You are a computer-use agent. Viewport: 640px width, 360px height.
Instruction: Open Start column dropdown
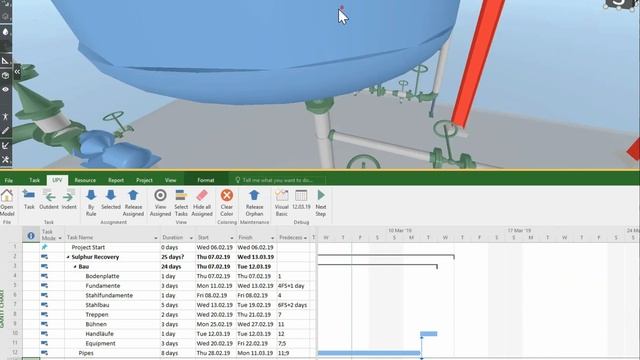click(x=231, y=238)
